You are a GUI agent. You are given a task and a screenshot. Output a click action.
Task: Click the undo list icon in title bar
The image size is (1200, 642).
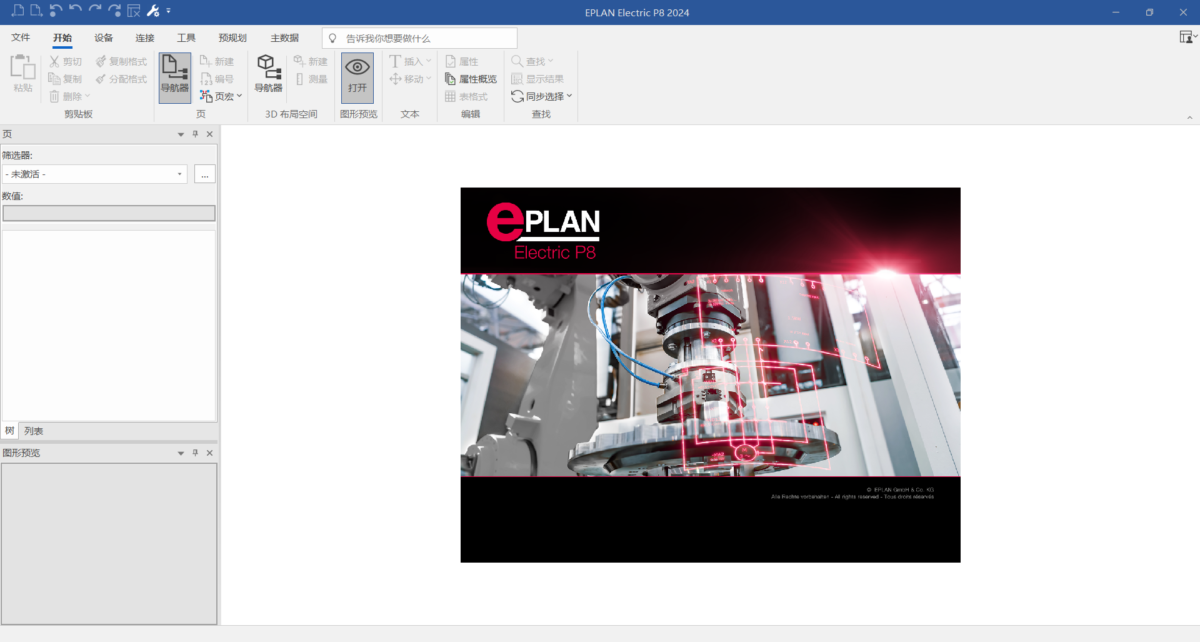coord(56,11)
